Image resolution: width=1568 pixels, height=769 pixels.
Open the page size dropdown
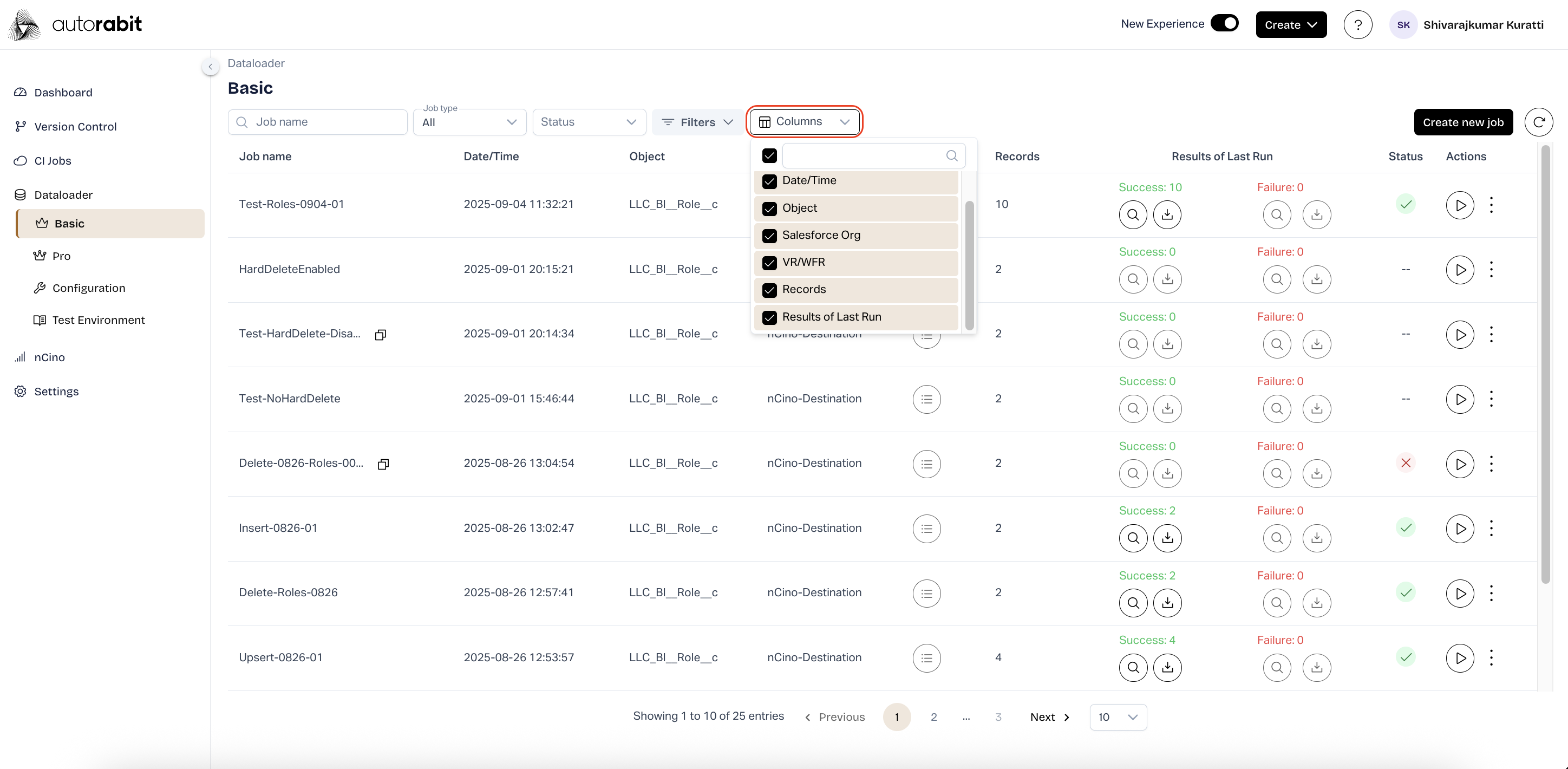pyautogui.click(x=1118, y=716)
